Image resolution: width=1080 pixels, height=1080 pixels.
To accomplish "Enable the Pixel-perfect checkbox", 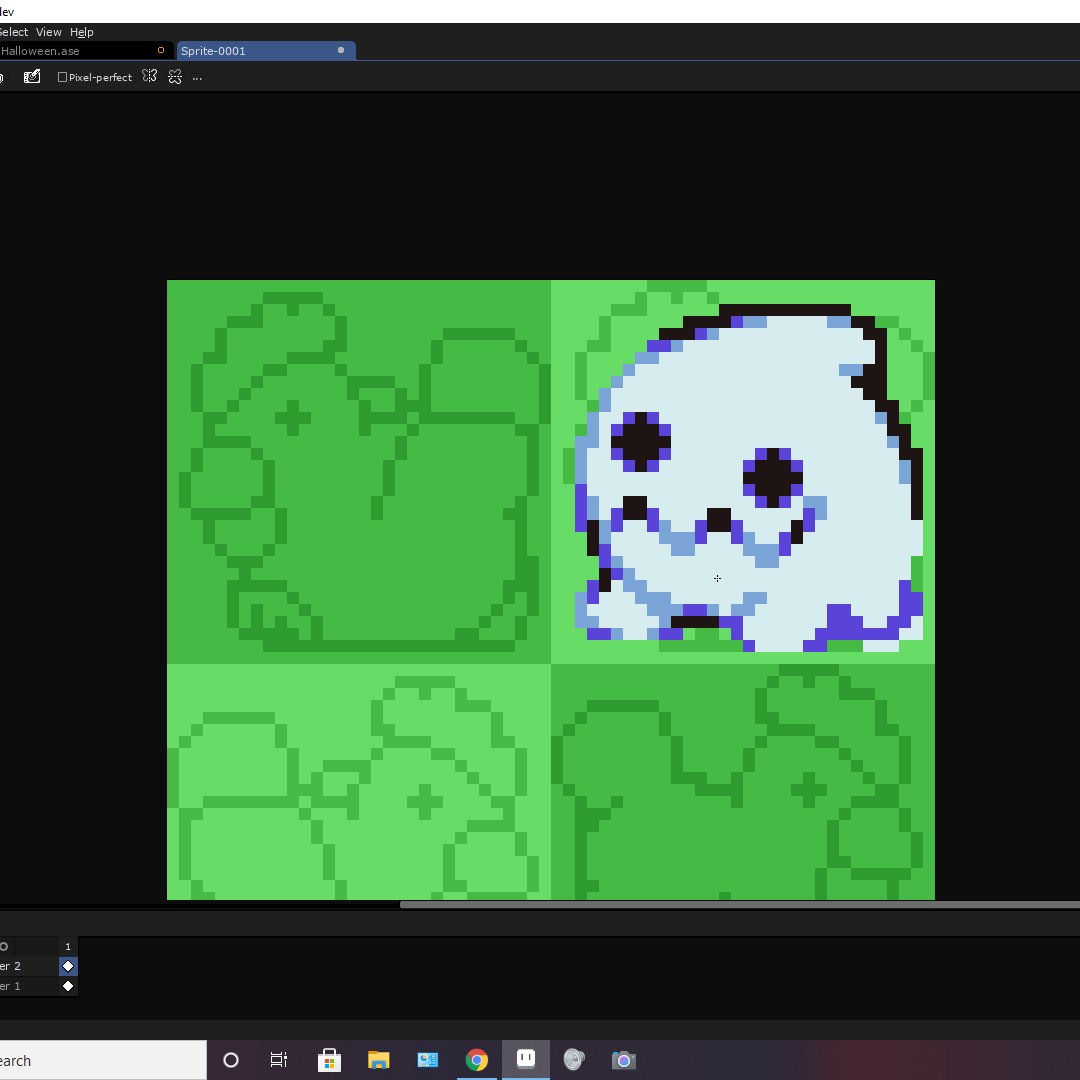I will tap(63, 77).
